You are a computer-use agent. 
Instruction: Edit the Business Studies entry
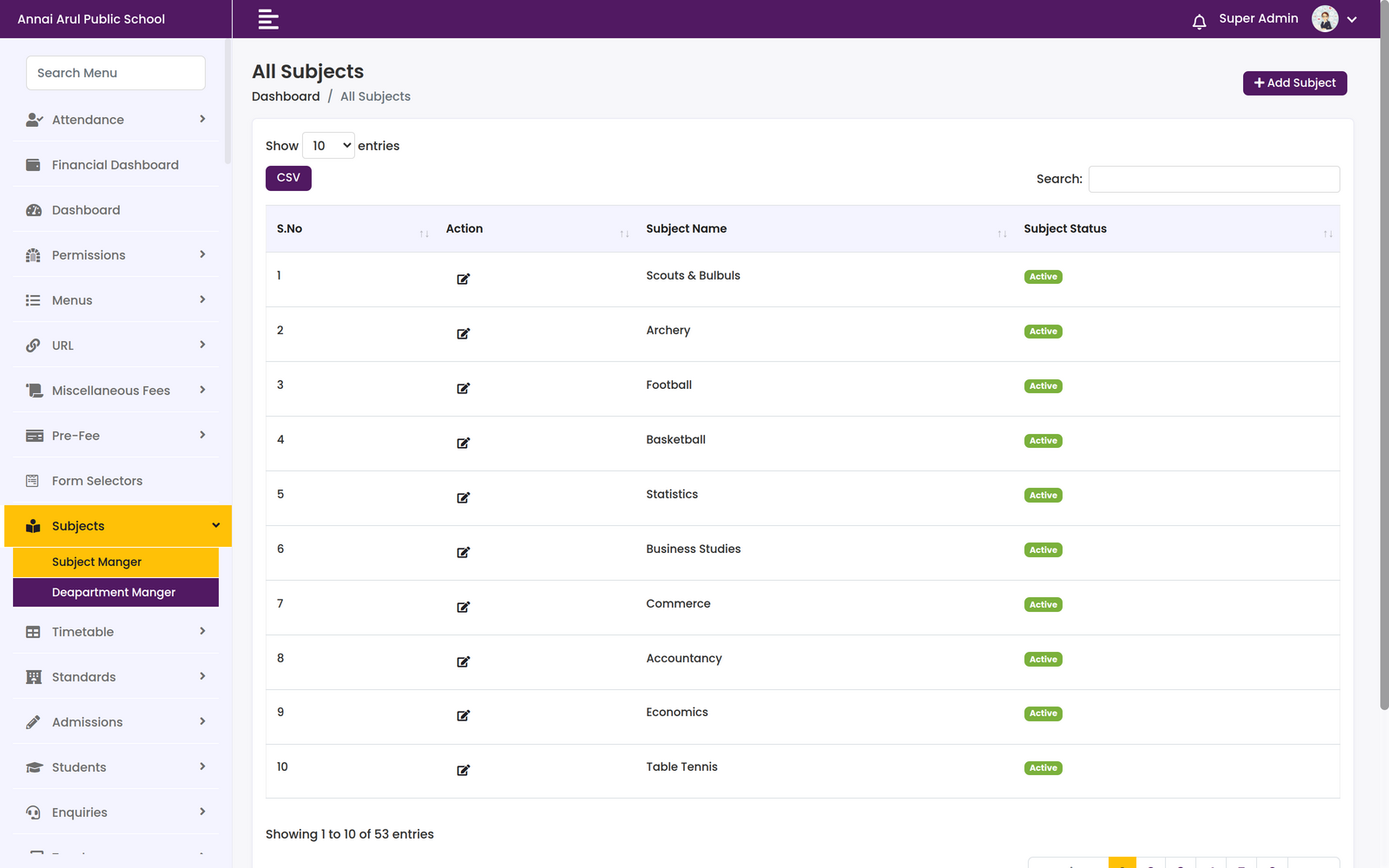464,552
